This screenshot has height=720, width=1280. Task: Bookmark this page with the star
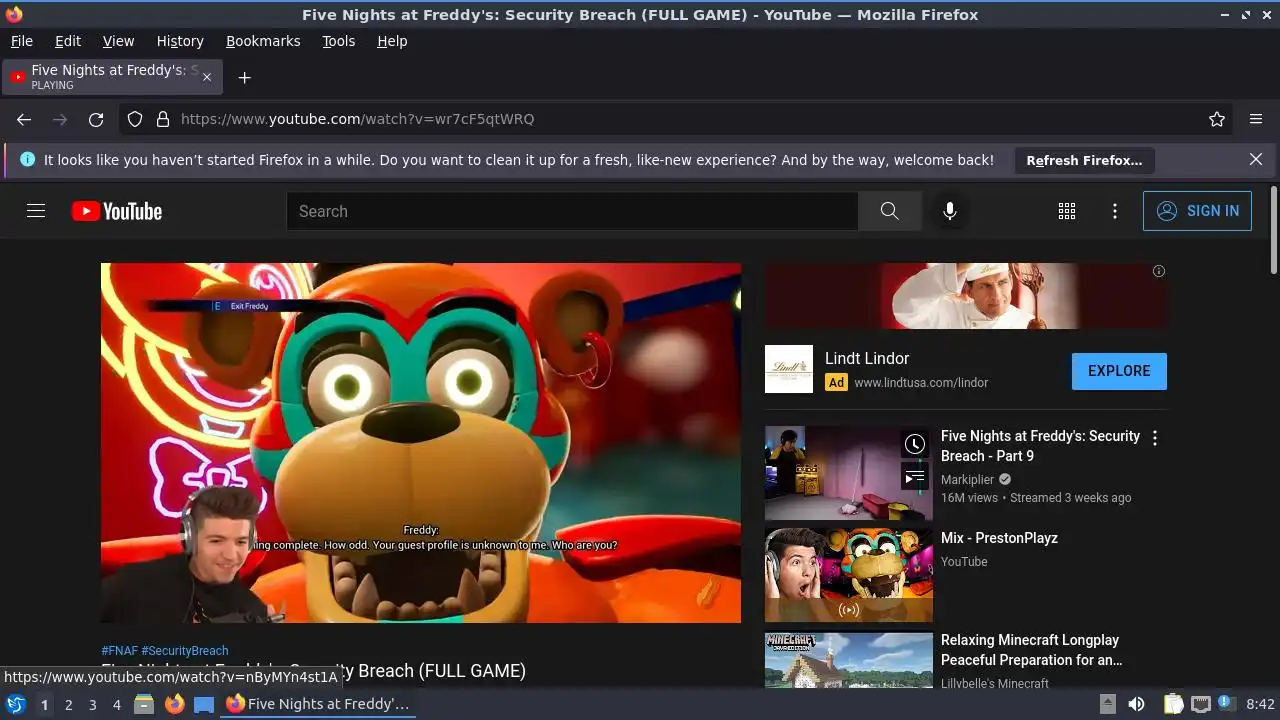pyautogui.click(x=1217, y=119)
